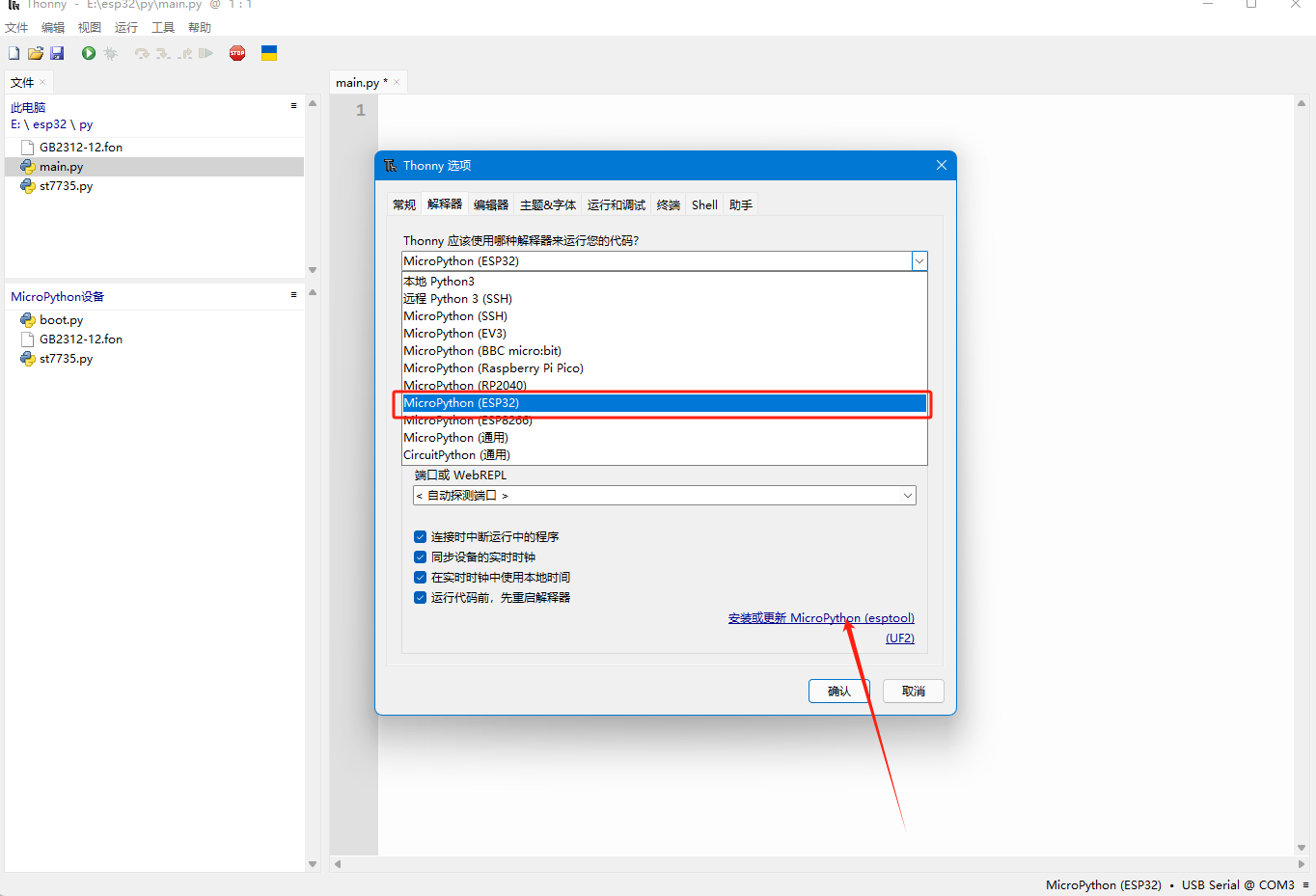1316x896 pixels.
Task: Open the 文件 menu
Action: point(16,27)
